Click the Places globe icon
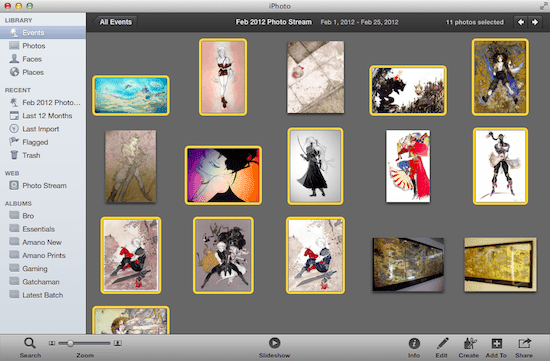Image resolution: width=550 pixels, height=361 pixels. [x=14, y=72]
